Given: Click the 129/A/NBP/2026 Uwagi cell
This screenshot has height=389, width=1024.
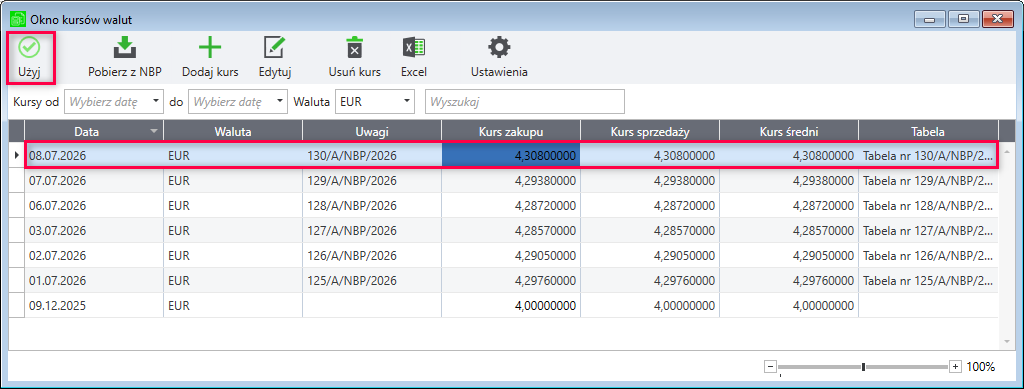Looking at the screenshot, I should (x=372, y=181).
